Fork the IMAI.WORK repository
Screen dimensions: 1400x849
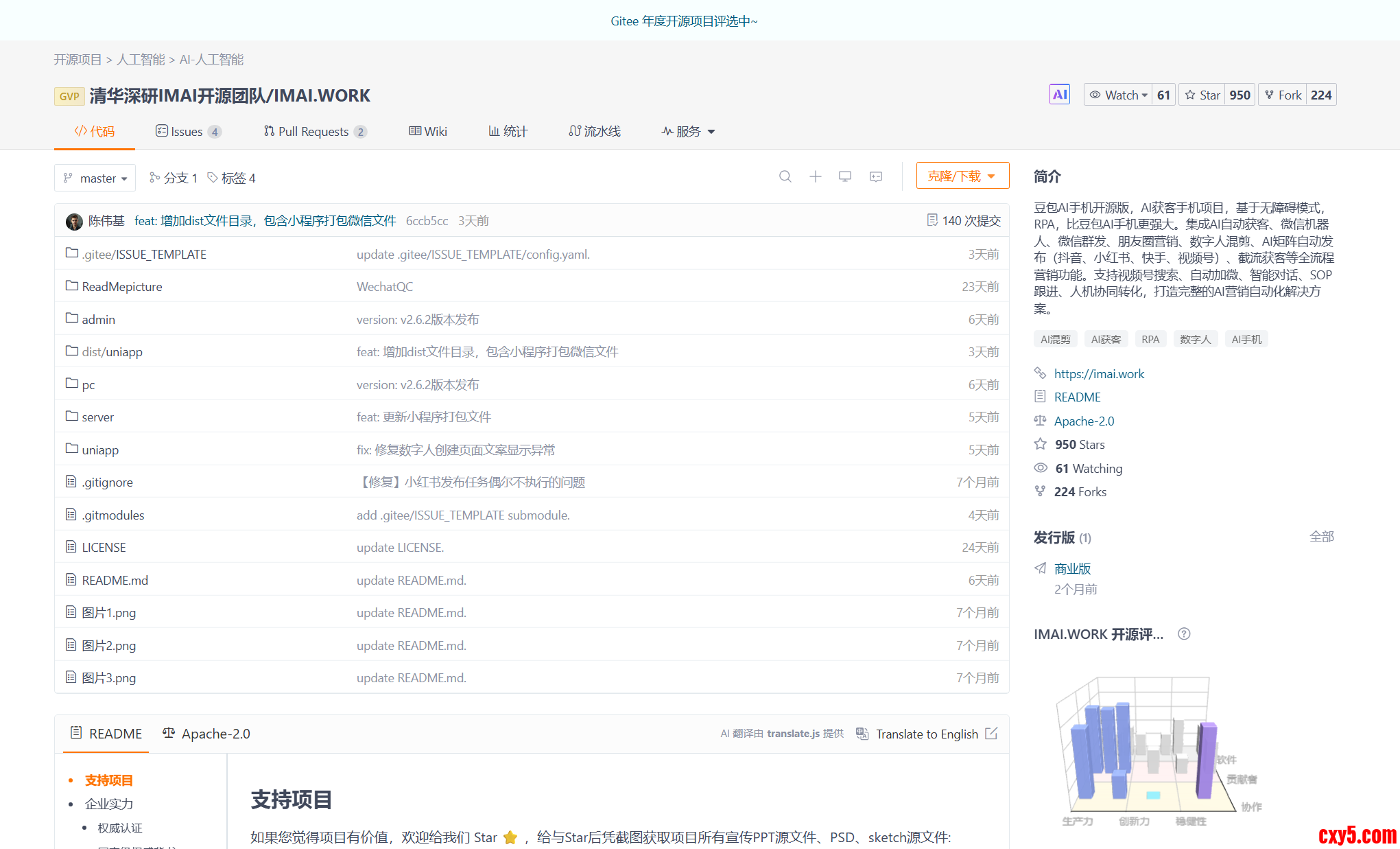tap(1283, 95)
